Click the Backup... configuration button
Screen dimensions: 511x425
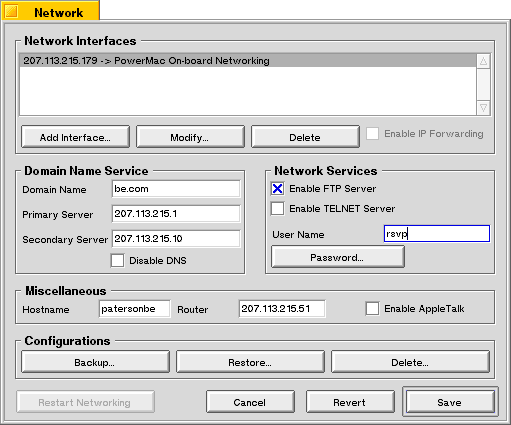tap(95, 362)
